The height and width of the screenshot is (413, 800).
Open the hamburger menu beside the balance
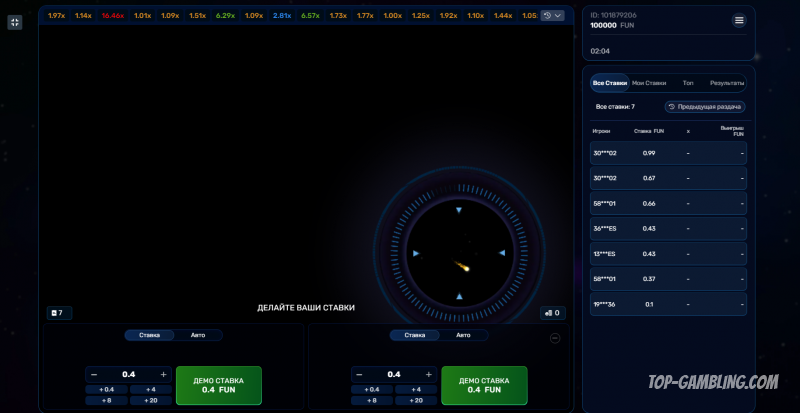tap(739, 21)
